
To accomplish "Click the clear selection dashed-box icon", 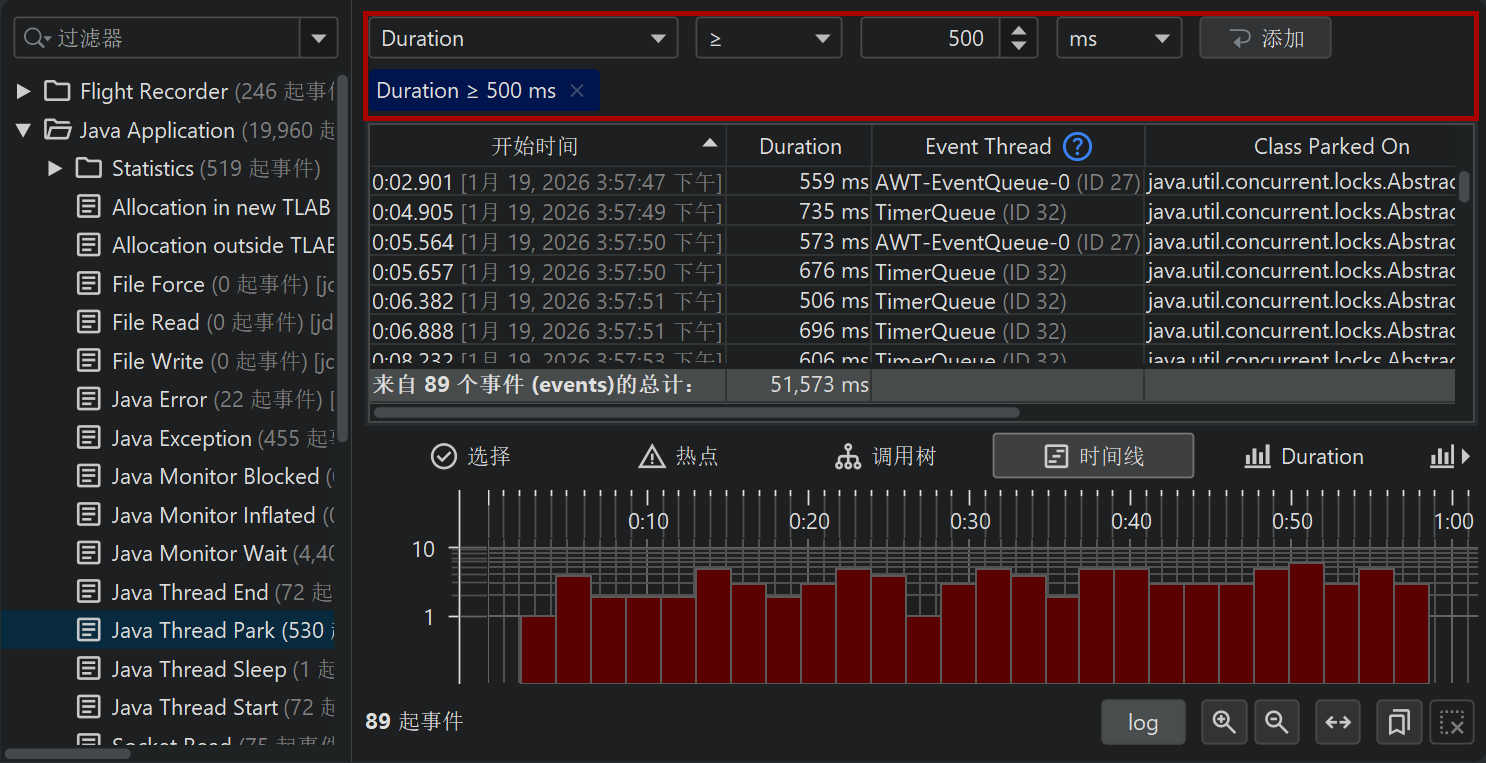I will 1452,722.
